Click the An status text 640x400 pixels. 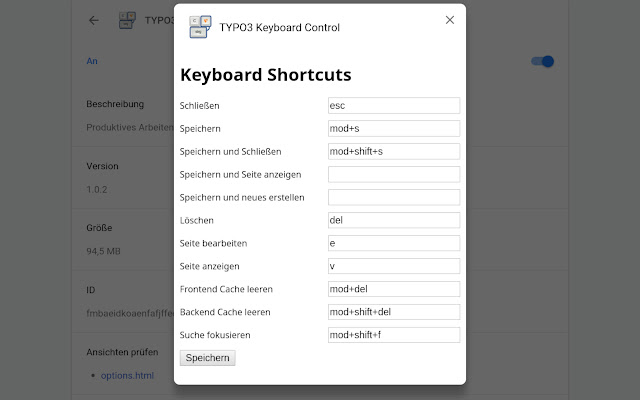92,61
